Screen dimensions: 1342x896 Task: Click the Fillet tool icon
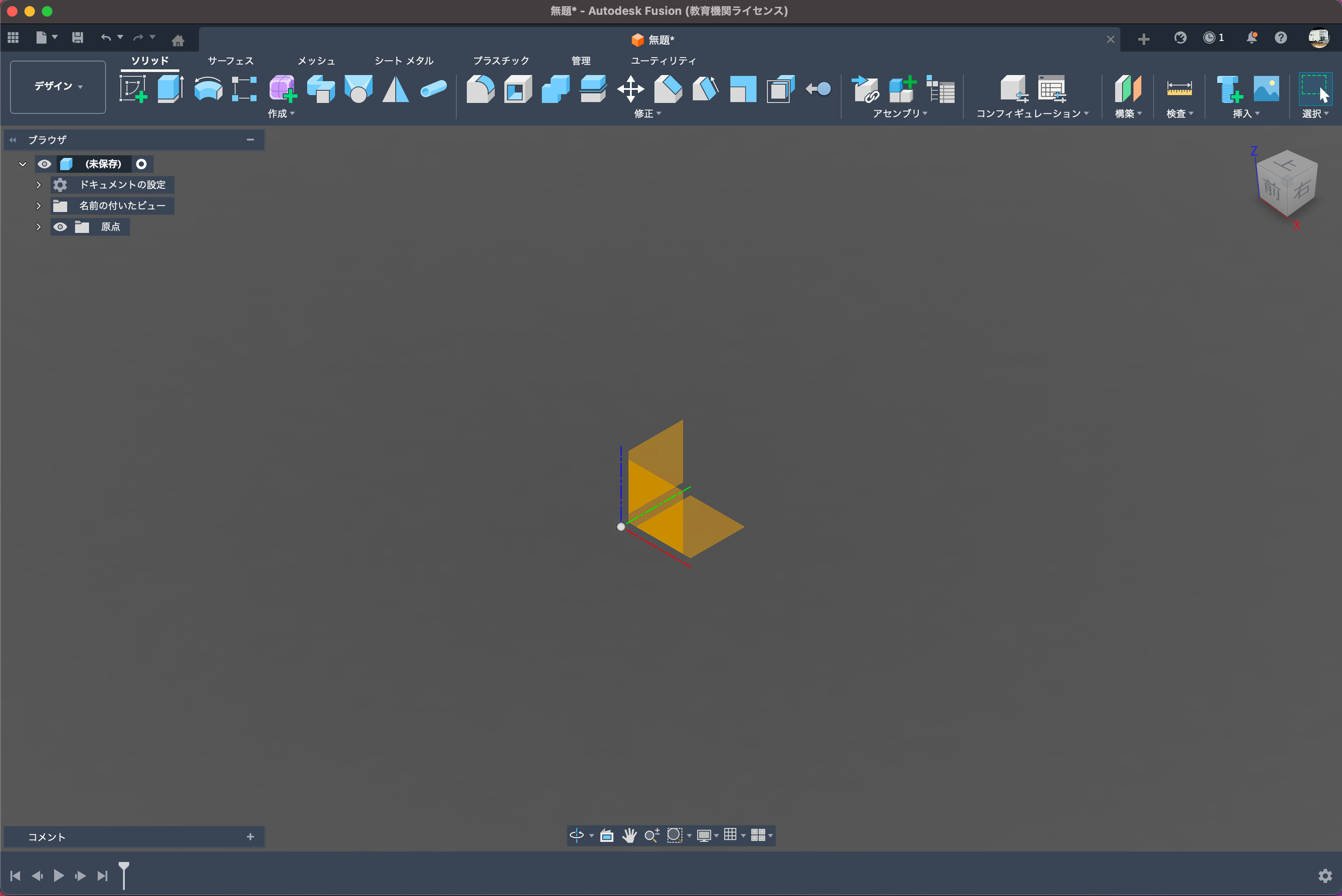click(x=480, y=89)
